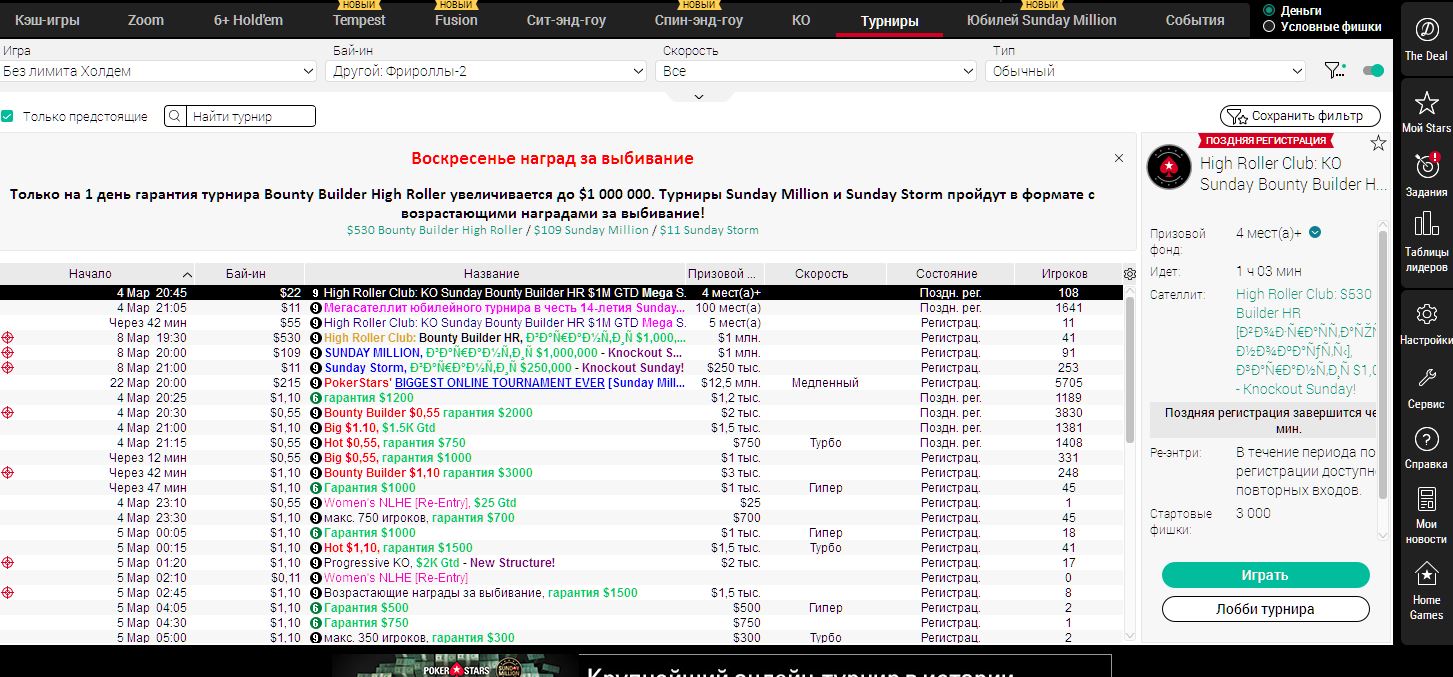Add tournament to favorites star

point(1378,143)
